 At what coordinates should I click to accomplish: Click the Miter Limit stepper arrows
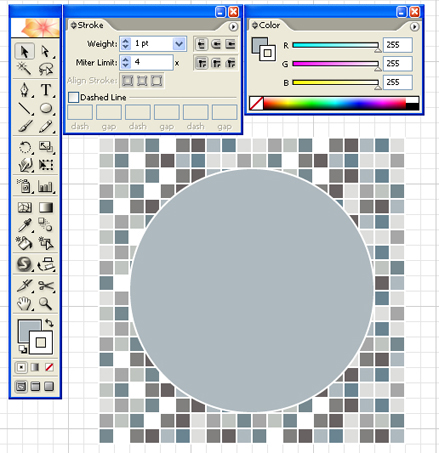pyautogui.click(x=125, y=62)
